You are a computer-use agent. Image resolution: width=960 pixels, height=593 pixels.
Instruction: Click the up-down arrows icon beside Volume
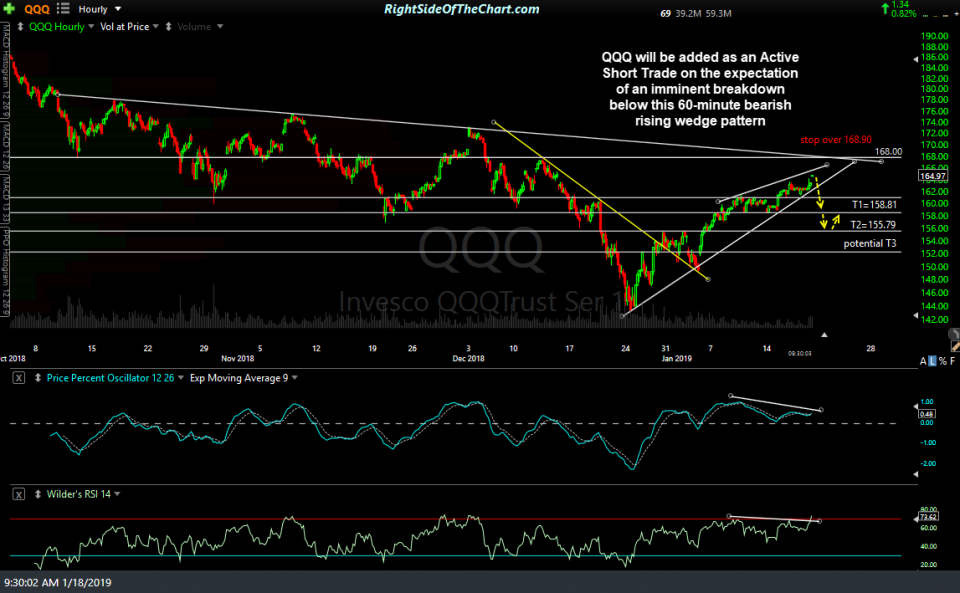tap(168, 27)
